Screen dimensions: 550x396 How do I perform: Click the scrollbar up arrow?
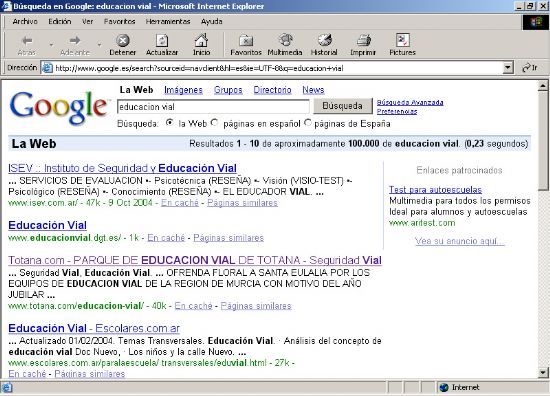click(543, 86)
